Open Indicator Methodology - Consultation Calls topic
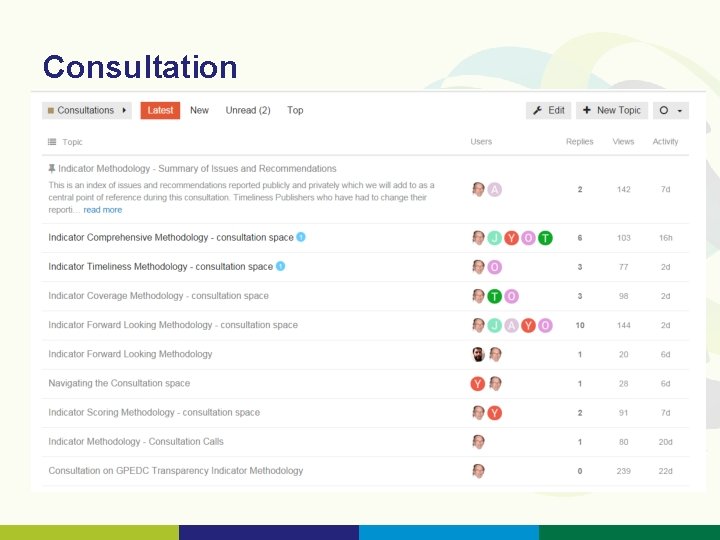Viewport: 720px width, 540px height. 136,441
